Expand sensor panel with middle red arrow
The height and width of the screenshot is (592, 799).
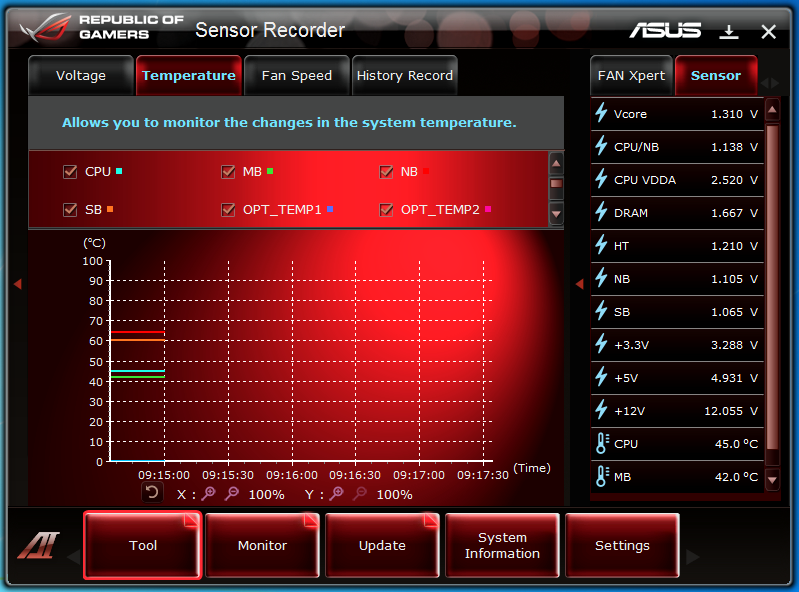tap(579, 284)
